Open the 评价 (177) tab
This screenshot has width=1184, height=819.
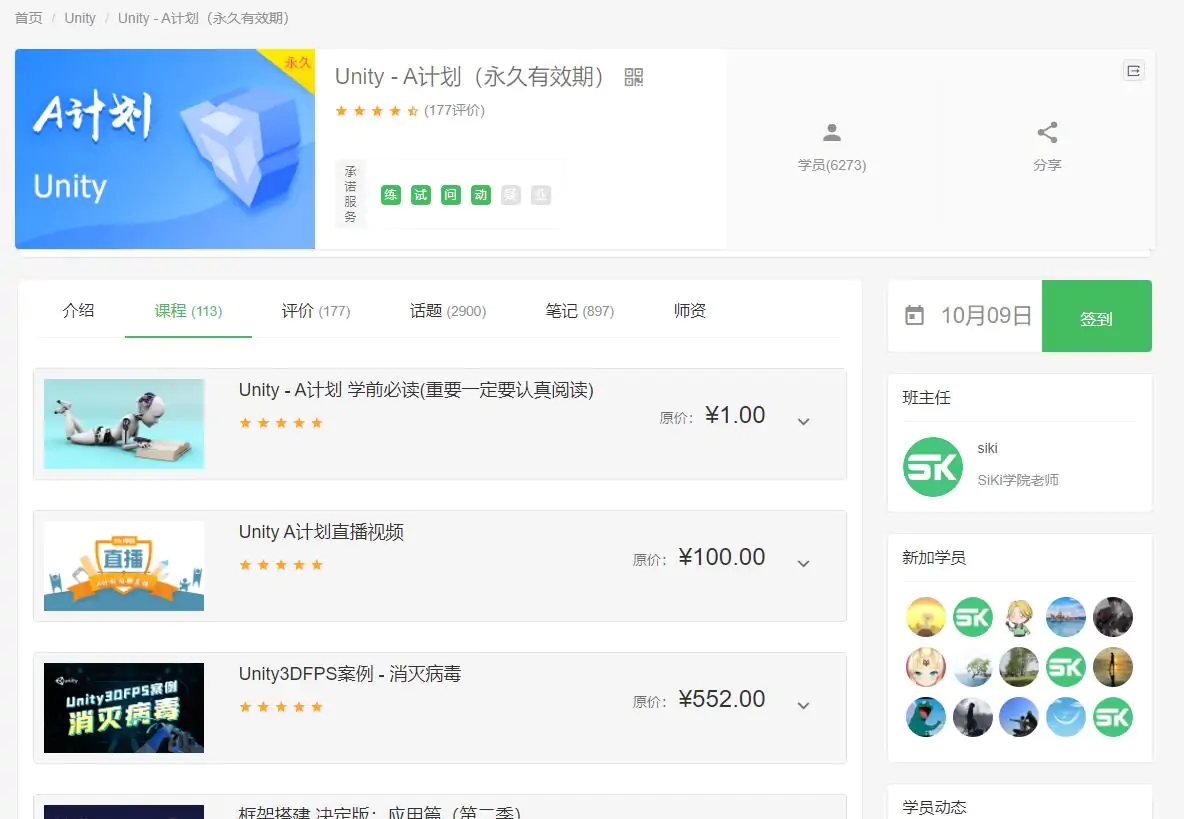point(316,310)
